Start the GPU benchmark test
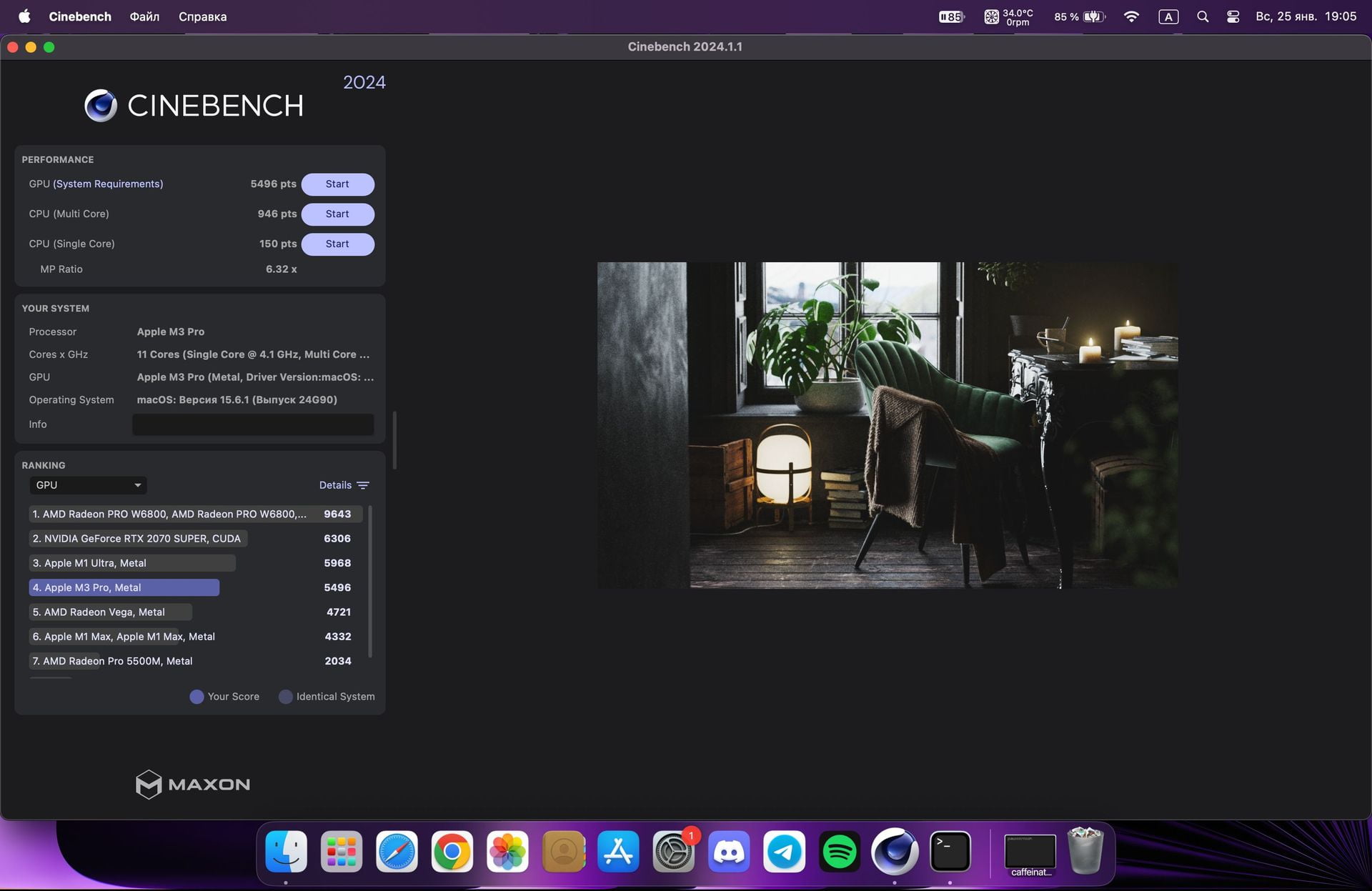1372x891 pixels. click(x=337, y=184)
